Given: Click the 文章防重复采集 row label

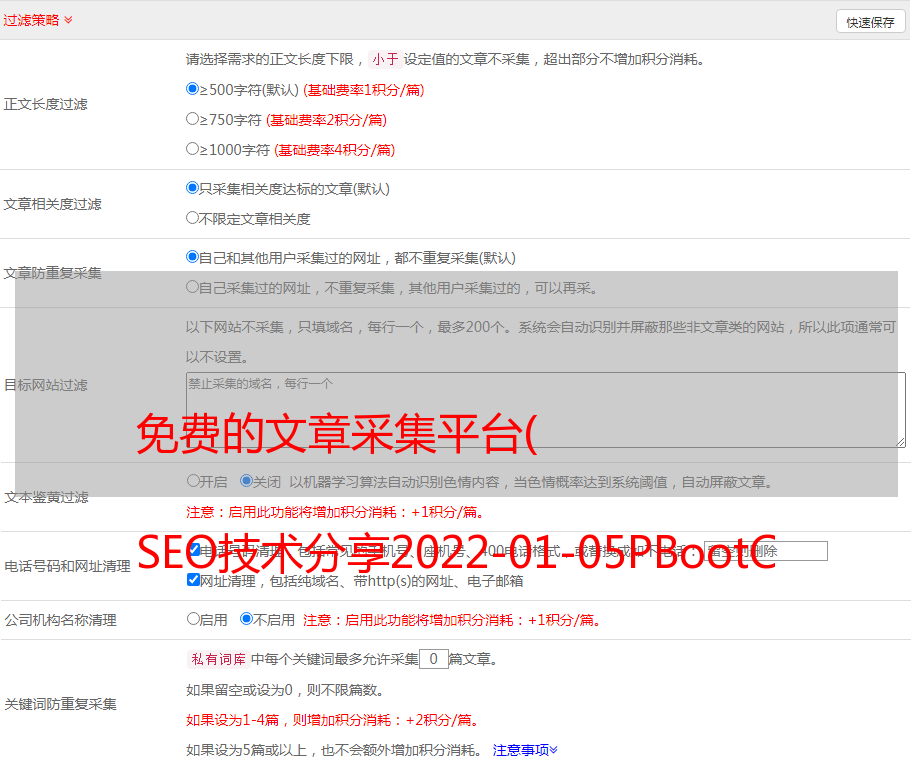Looking at the screenshot, I should point(53,273).
